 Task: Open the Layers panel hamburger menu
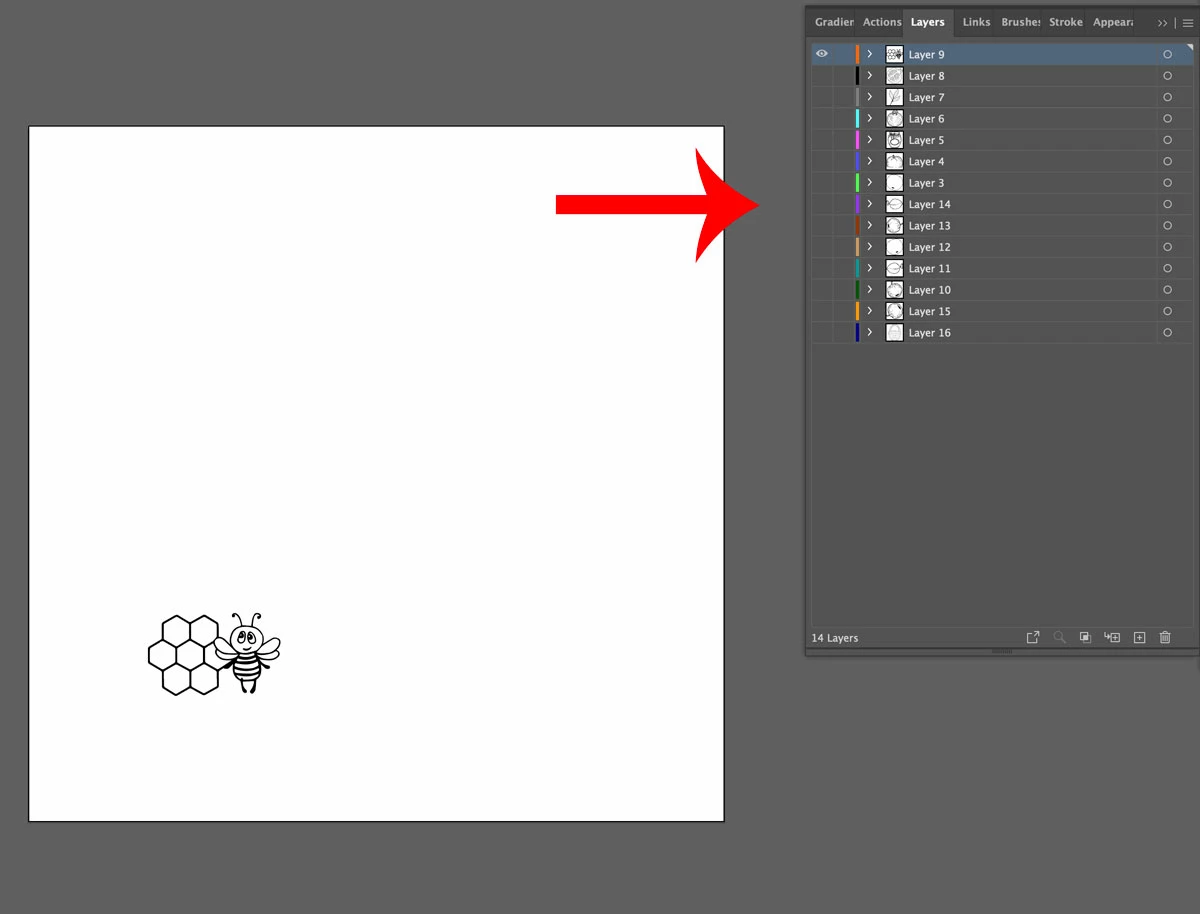click(1188, 22)
